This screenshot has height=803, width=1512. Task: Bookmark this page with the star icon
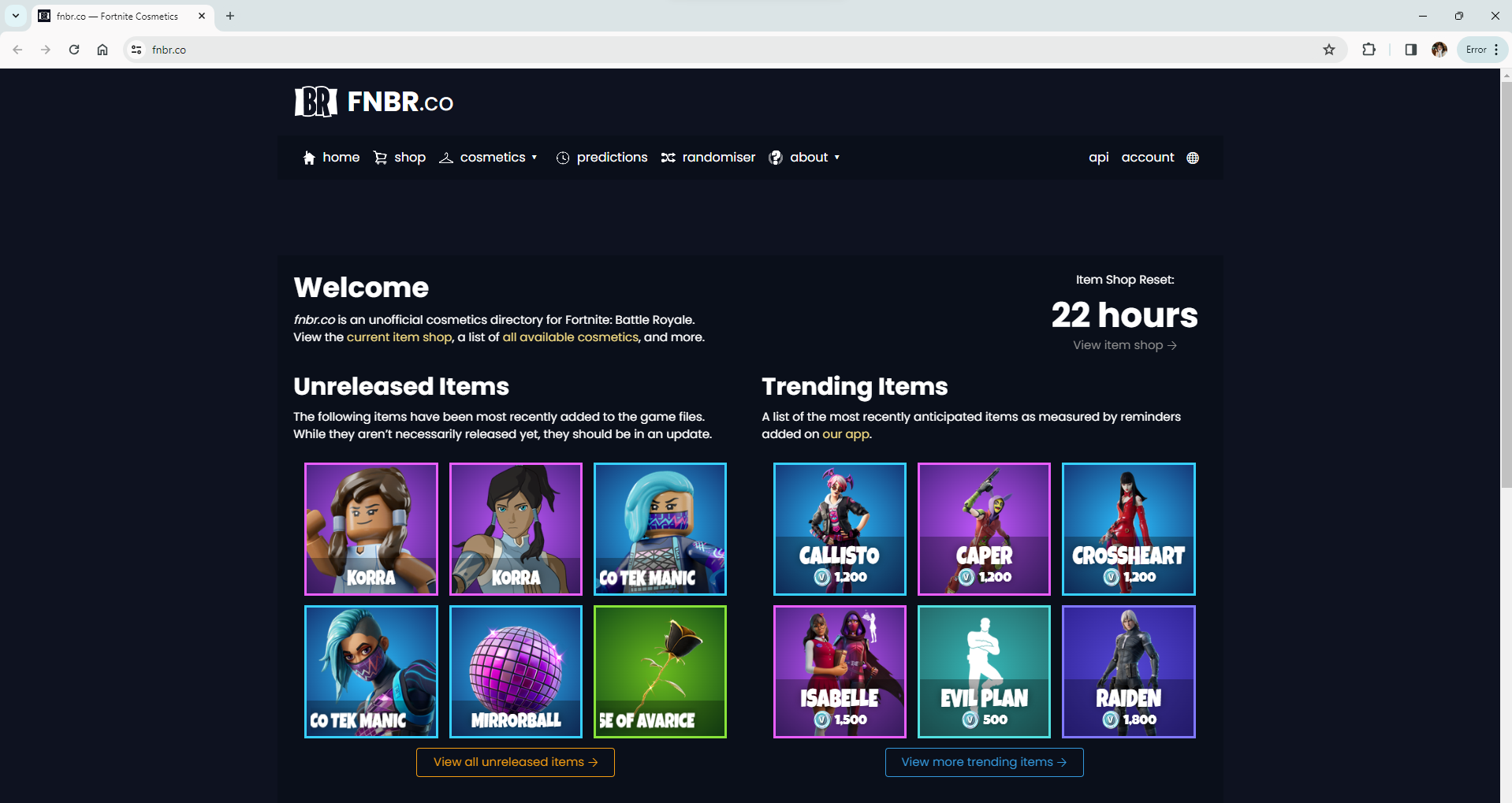[1329, 50]
